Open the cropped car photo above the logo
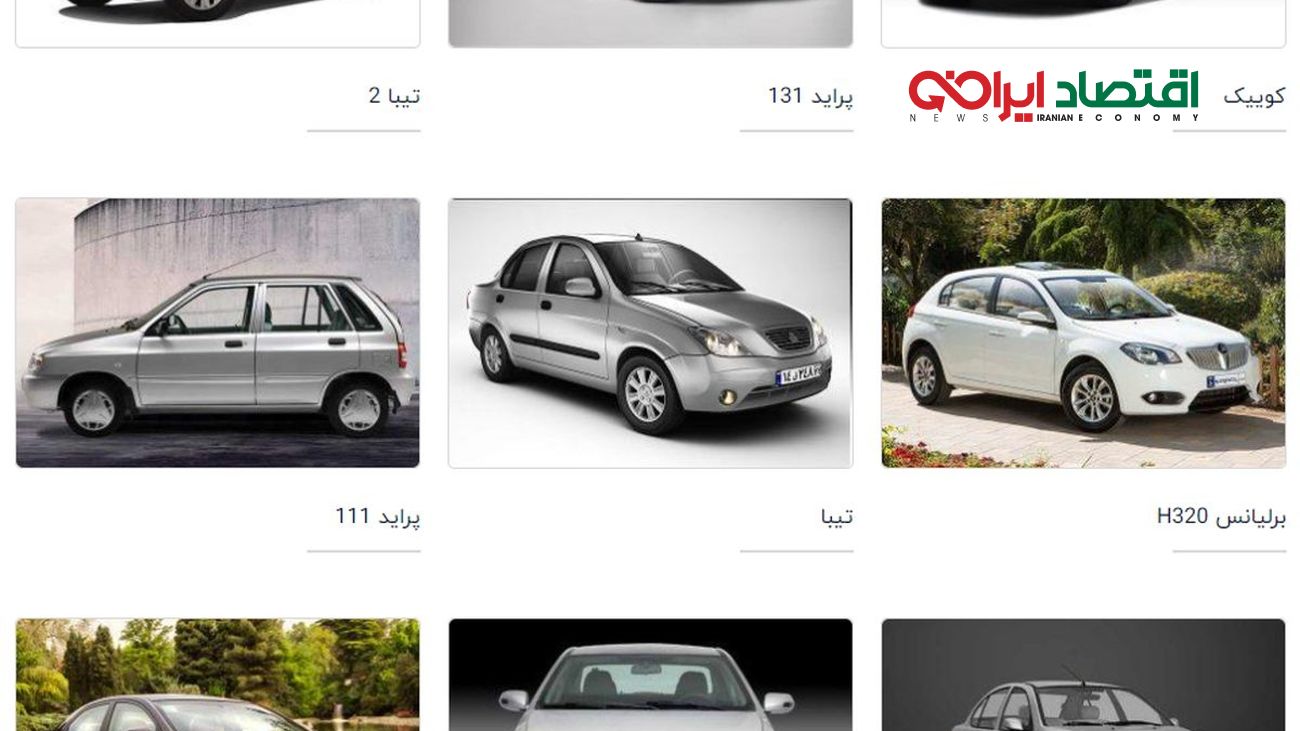Screen dimensions: 1300x731 pos(1084,23)
